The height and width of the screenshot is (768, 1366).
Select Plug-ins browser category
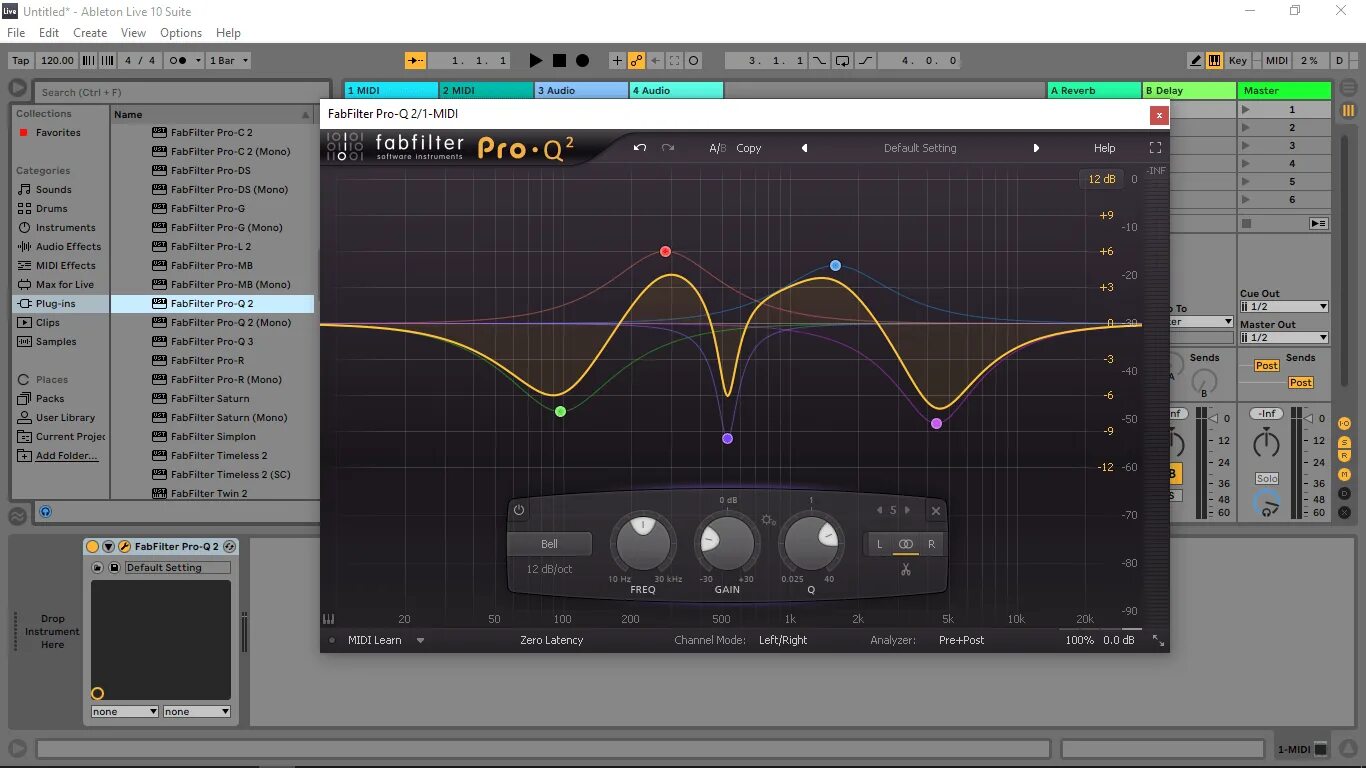(60, 303)
